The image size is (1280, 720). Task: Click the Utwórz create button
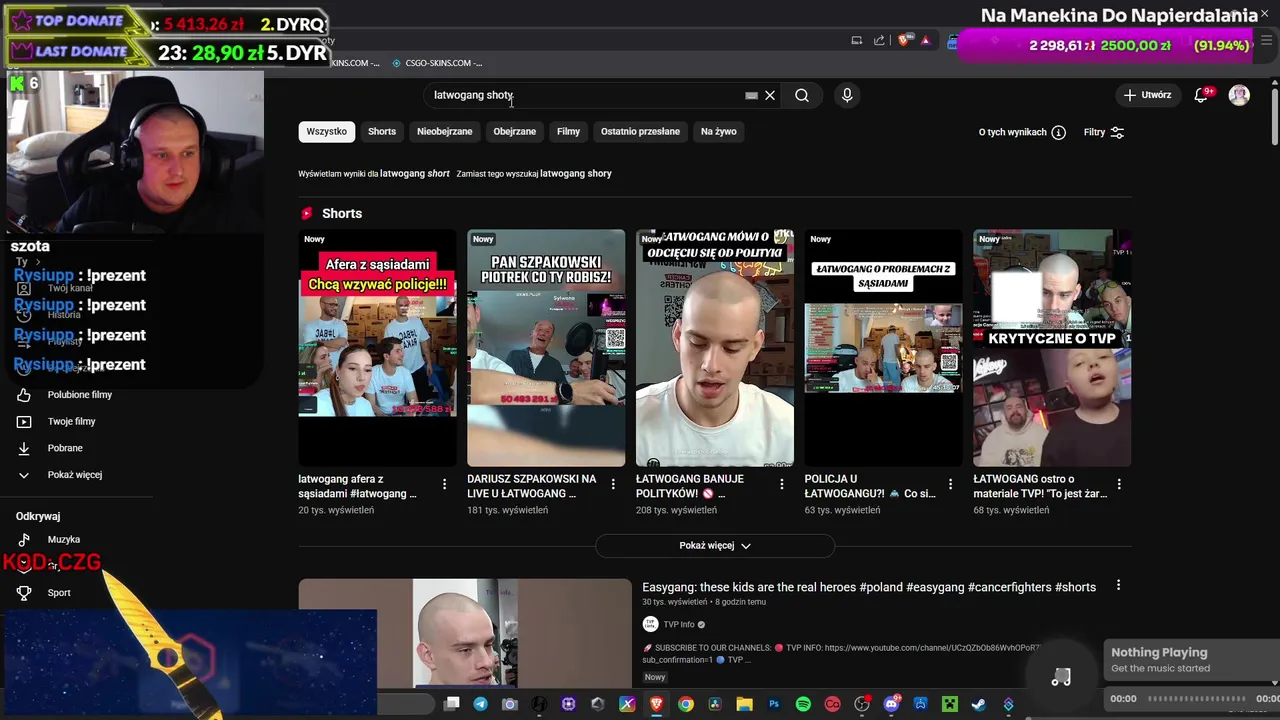(x=1147, y=95)
